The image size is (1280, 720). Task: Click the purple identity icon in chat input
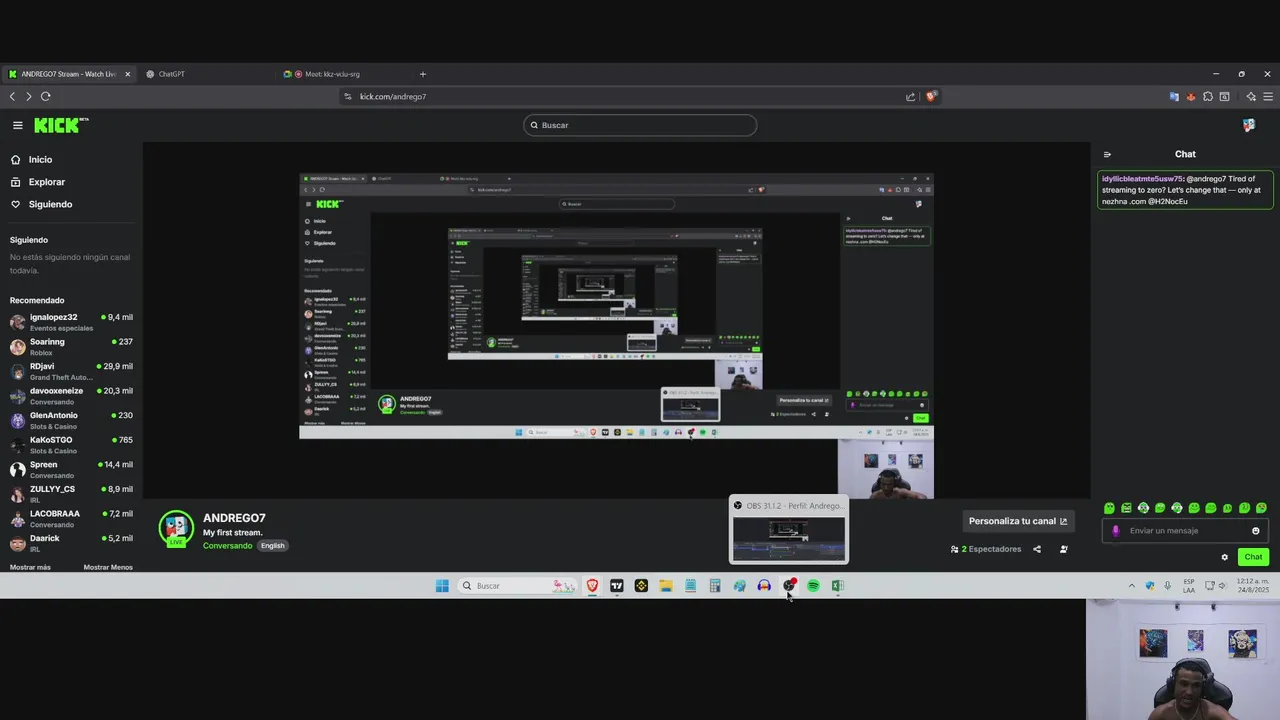[1116, 531]
